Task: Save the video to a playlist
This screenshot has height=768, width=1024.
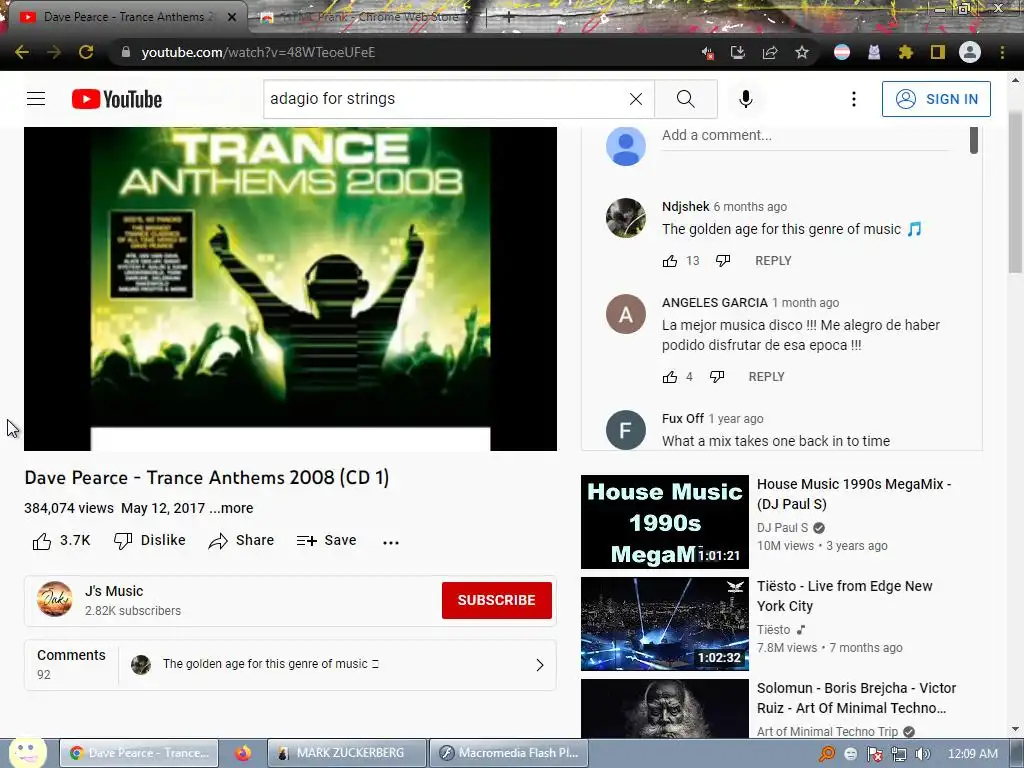Action: 326,541
